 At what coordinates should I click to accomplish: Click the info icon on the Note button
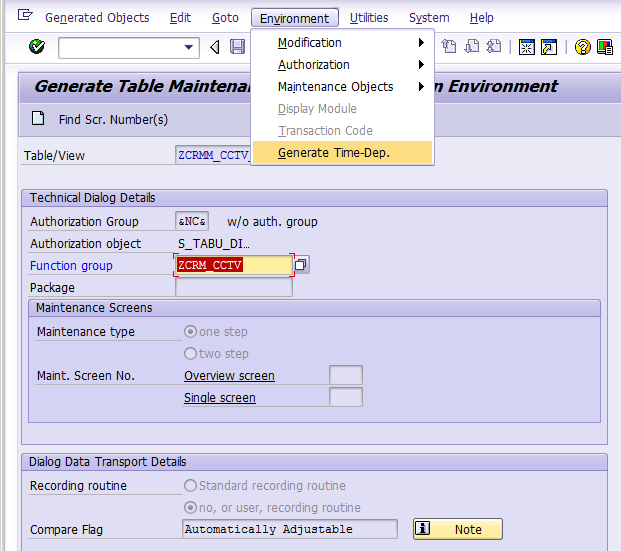pyautogui.click(x=423, y=528)
